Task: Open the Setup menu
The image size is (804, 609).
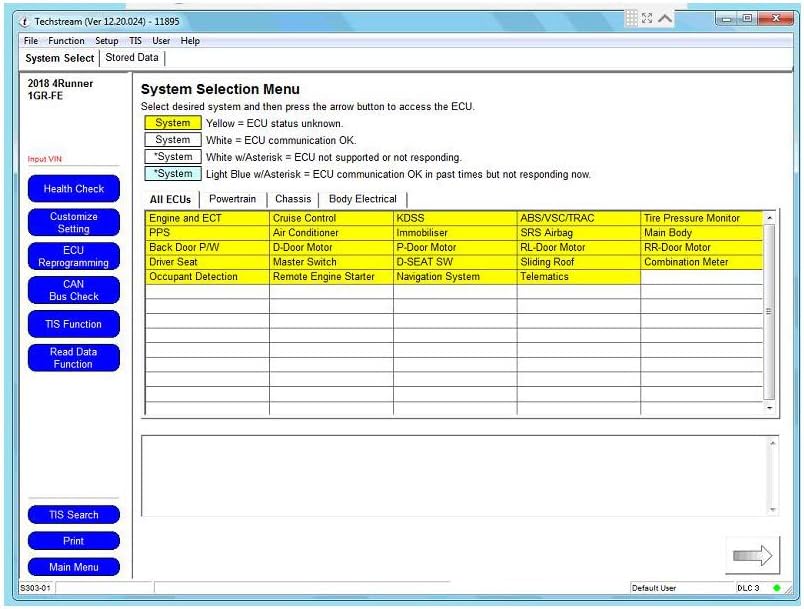Action: [x=106, y=41]
